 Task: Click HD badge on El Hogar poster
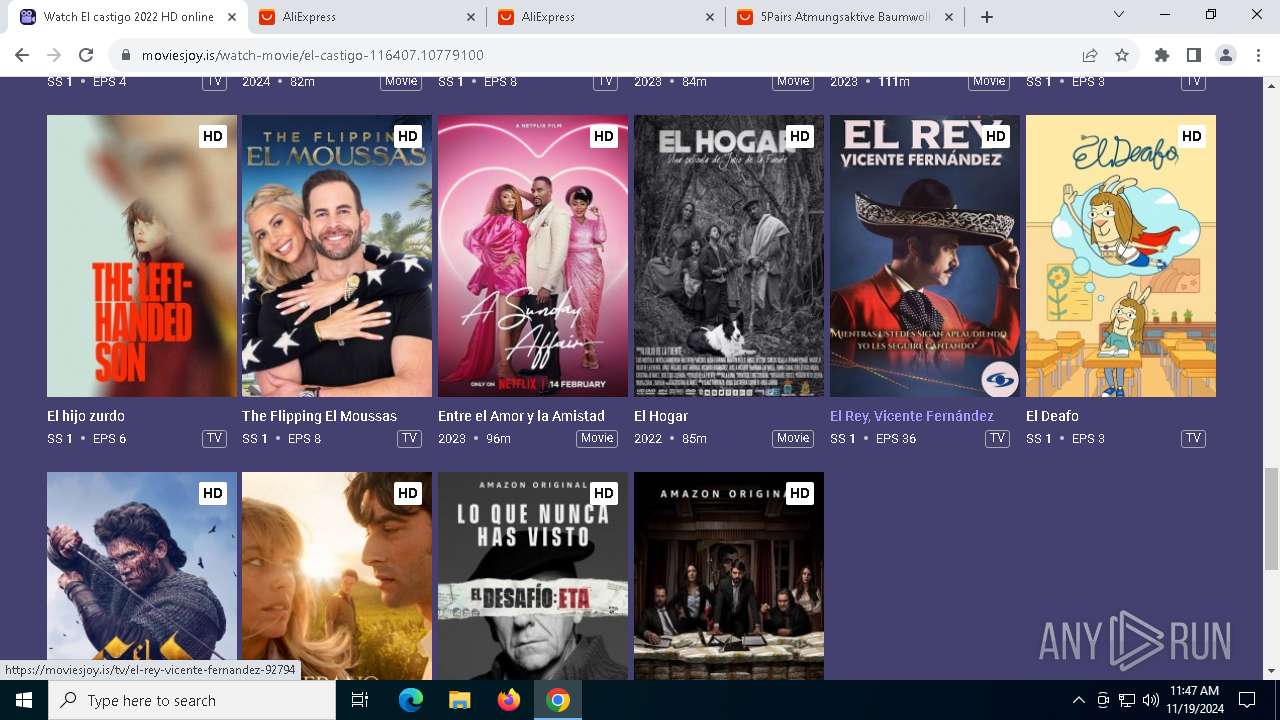pos(799,136)
